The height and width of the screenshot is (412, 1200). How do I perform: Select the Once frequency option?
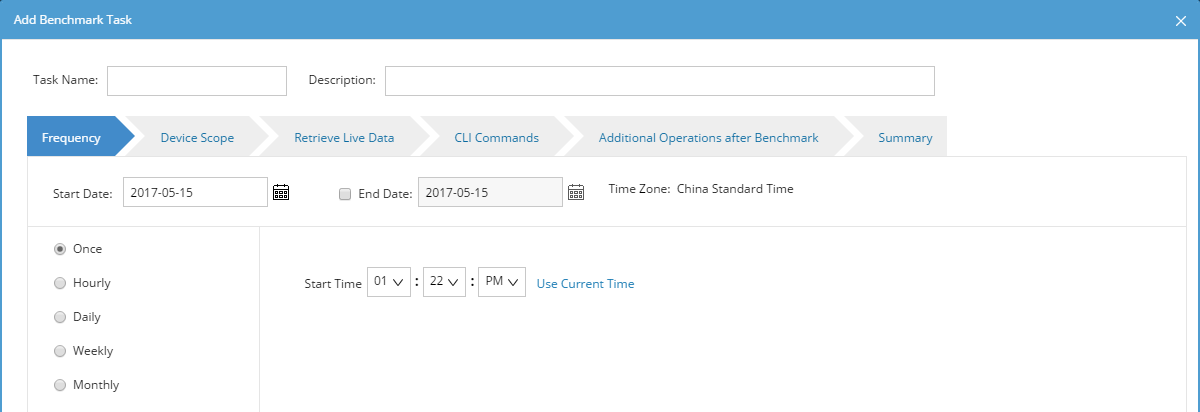60,249
